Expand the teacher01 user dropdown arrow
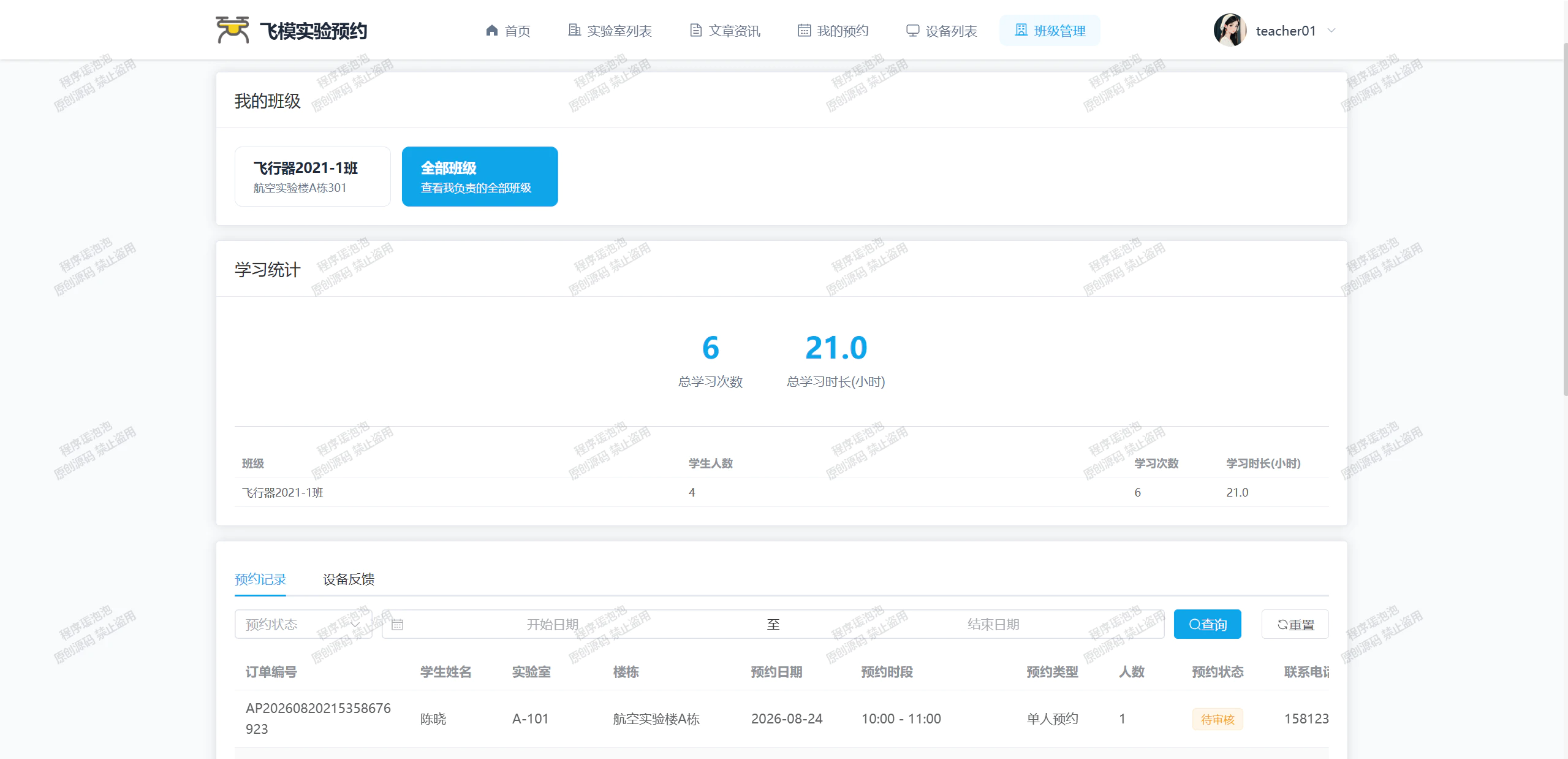Screen dimensions: 1568x759 tap(1331, 31)
